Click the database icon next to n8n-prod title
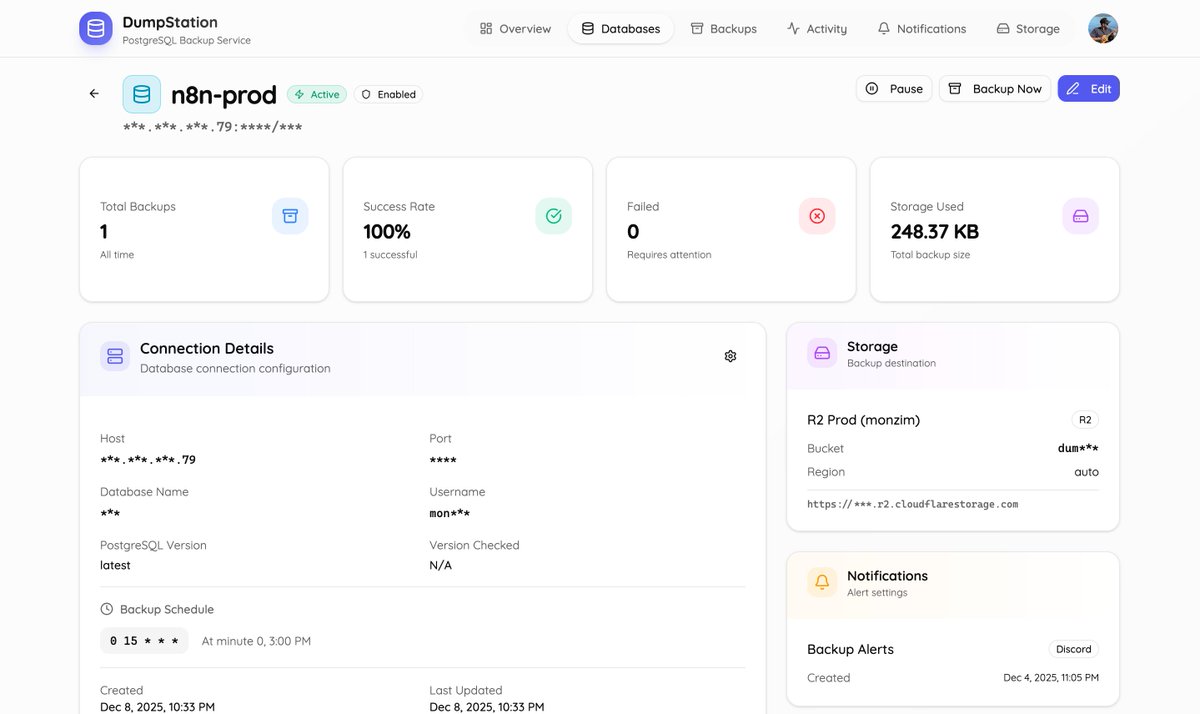Image resolution: width=1200 pixels, height=714 pixels. point(141,93)
